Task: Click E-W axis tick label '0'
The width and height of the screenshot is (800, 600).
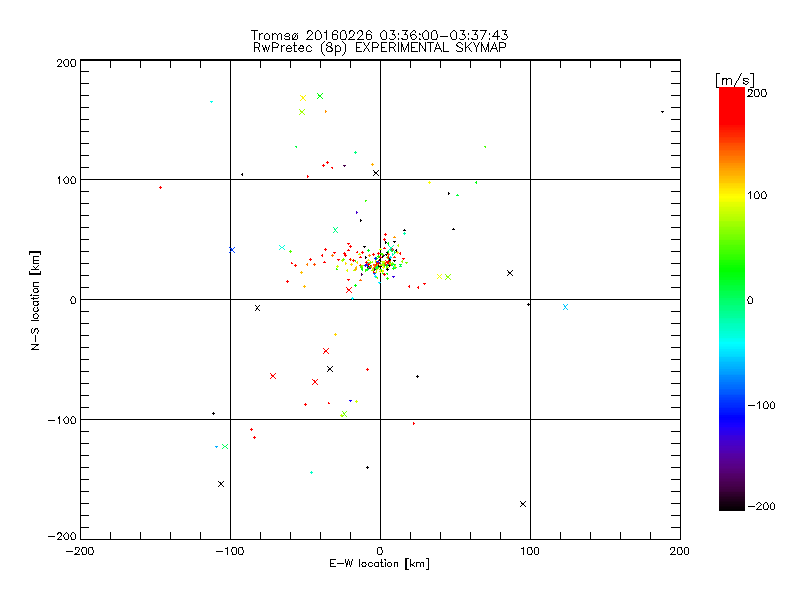Action: tap(380, 552)
